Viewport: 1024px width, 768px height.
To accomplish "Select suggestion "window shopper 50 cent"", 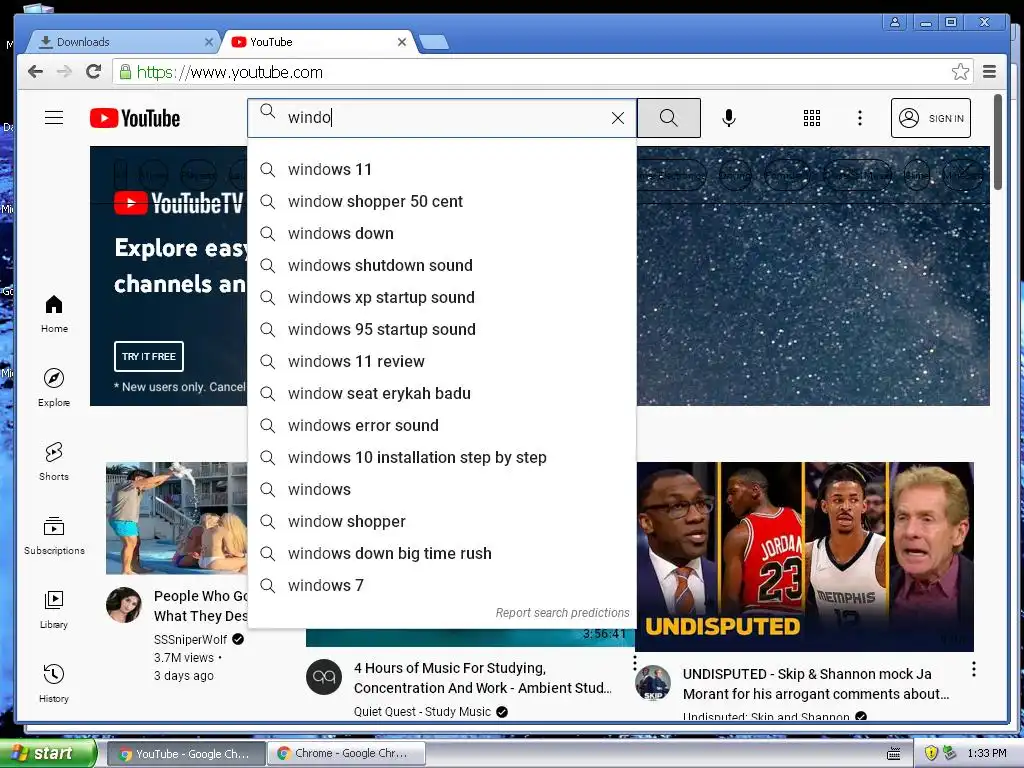I will 442,202.
